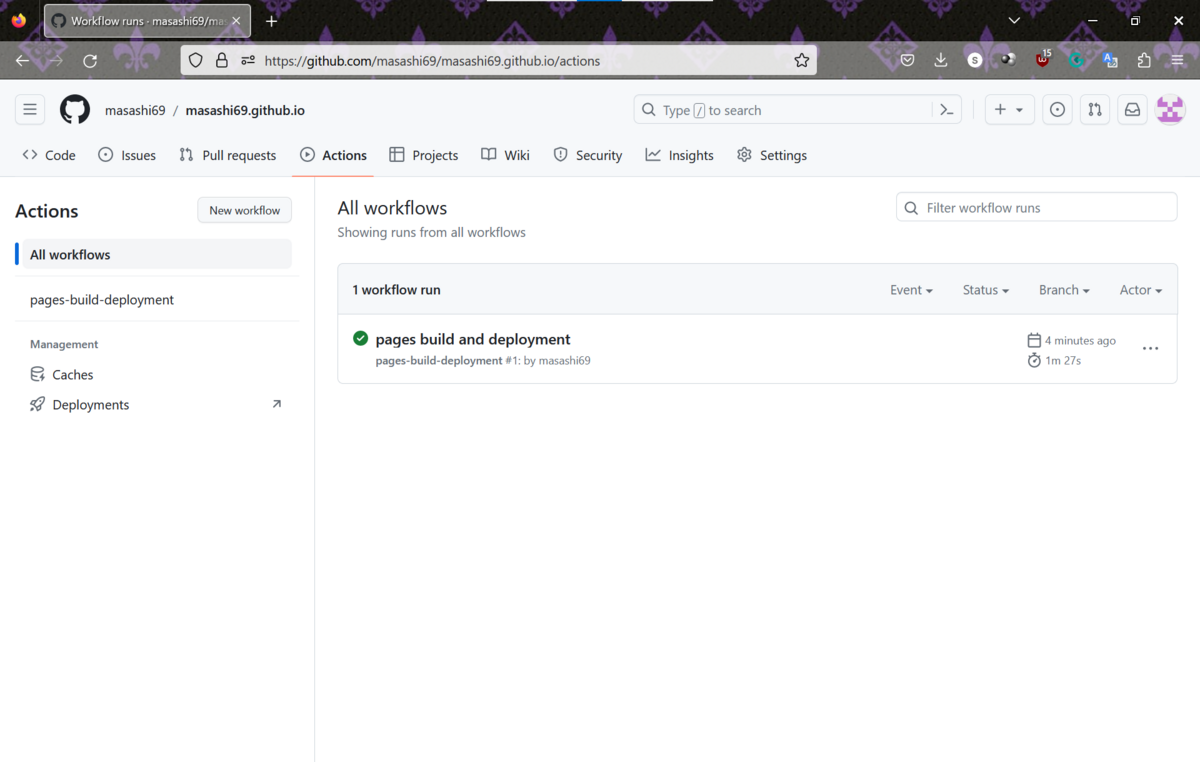The width and height of the screenshot is (1200, 762).
Task: Click the green success check on the workflow run
Action: coord(360,338)
